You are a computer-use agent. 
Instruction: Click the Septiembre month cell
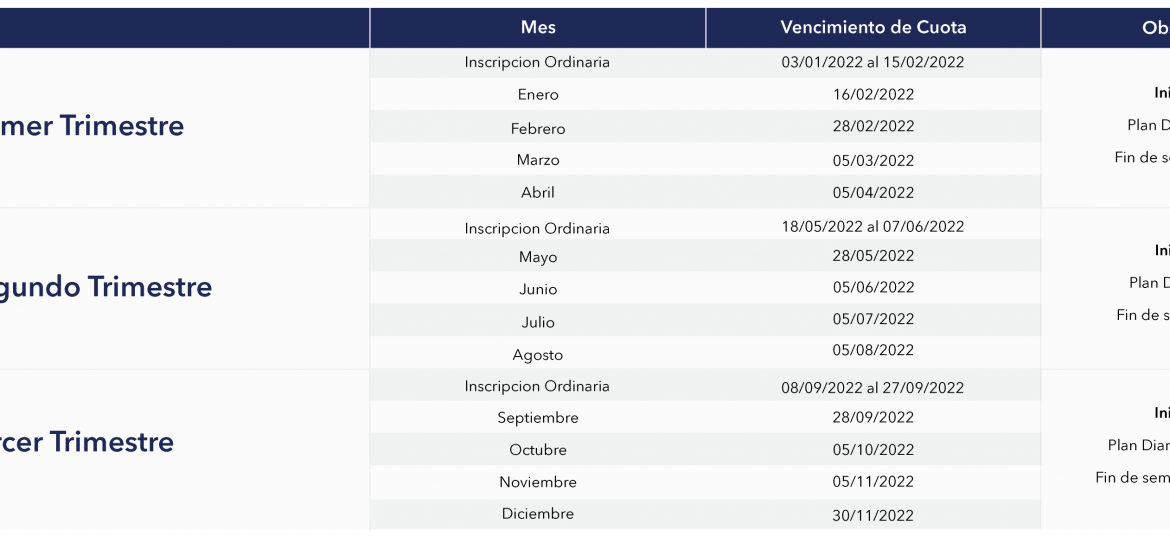[538, 417]
